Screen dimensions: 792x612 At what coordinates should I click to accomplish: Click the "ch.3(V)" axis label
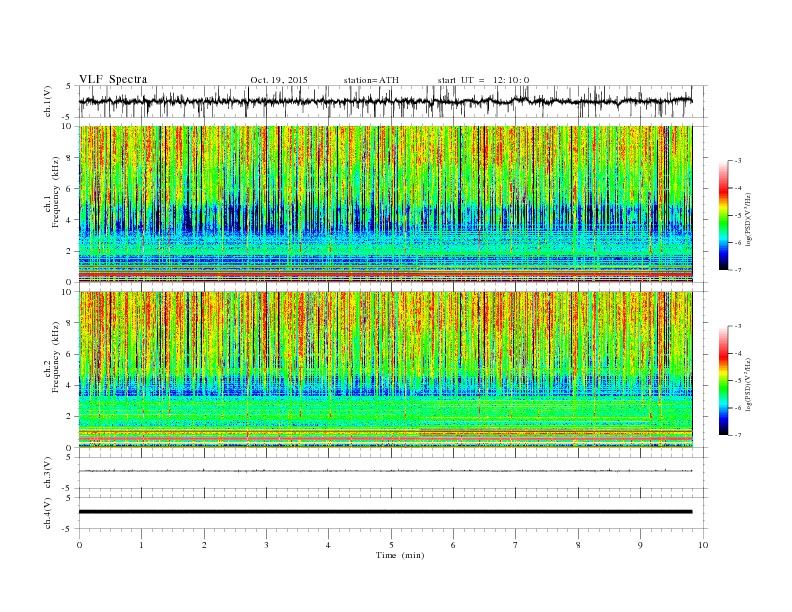48,473
